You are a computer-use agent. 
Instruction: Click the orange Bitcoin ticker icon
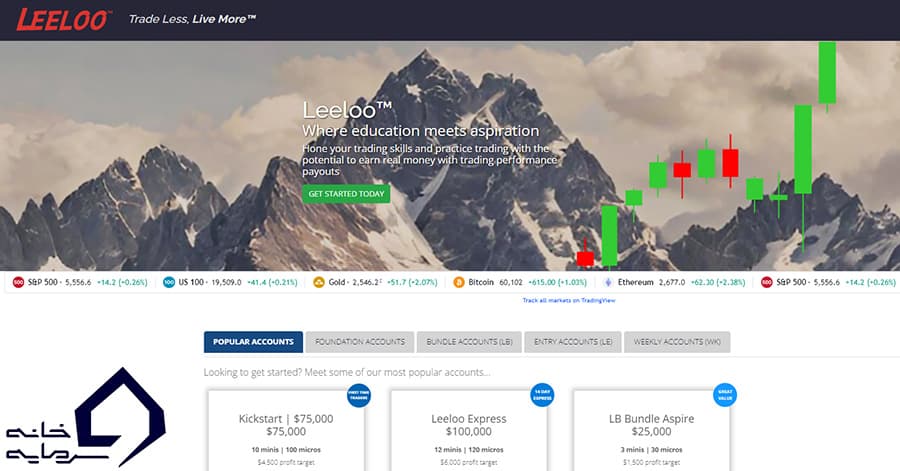(x=459, y=282)
